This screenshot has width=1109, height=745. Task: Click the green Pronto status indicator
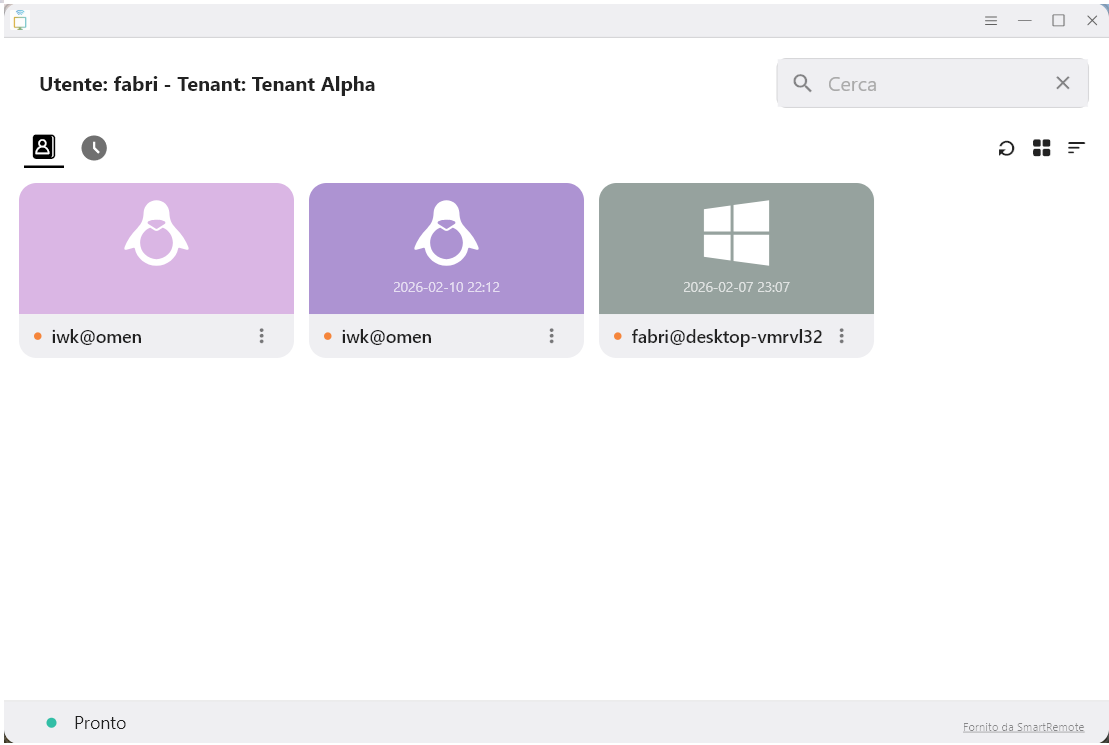(x=49, y=722)
